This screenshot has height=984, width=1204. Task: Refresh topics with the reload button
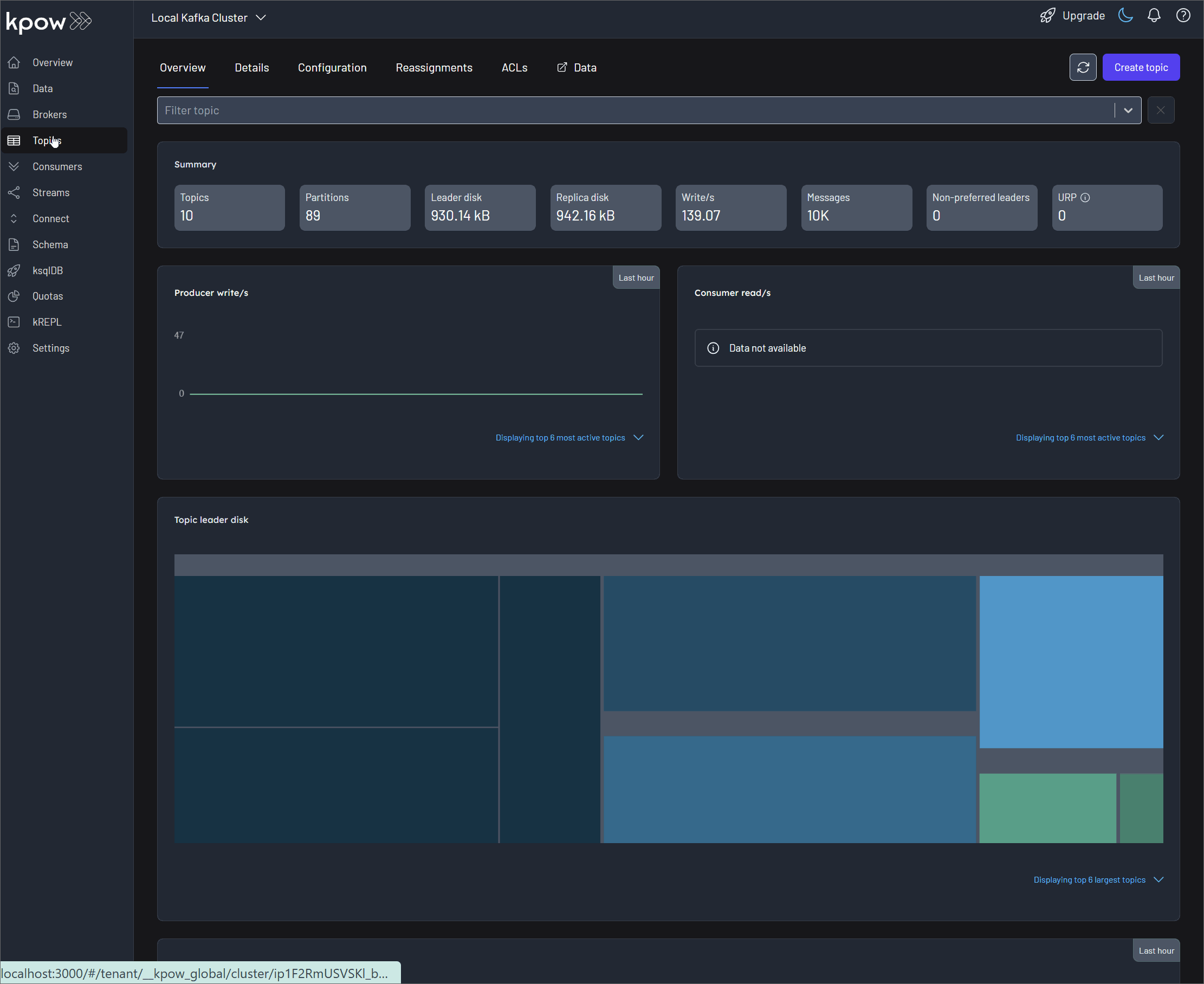[x=1083, y=67]
